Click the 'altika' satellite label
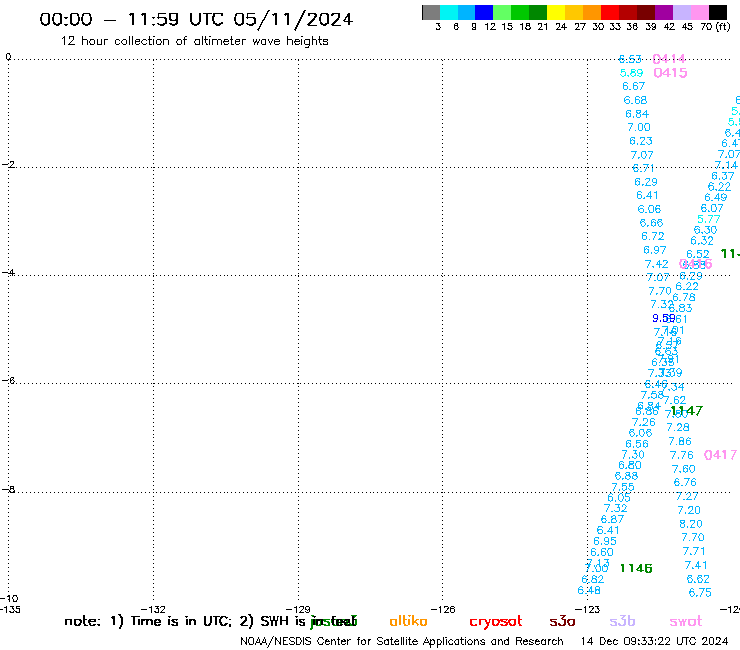740x650 pixels. 408,621
